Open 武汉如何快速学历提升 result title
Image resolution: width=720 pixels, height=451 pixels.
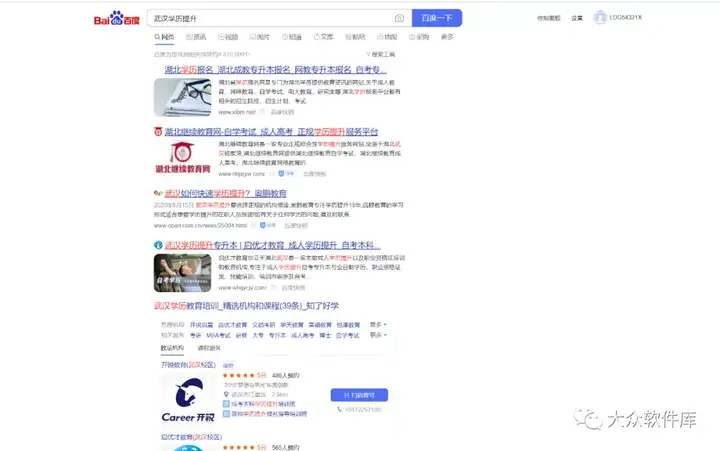pyautogui.click(x=225, y=193)
